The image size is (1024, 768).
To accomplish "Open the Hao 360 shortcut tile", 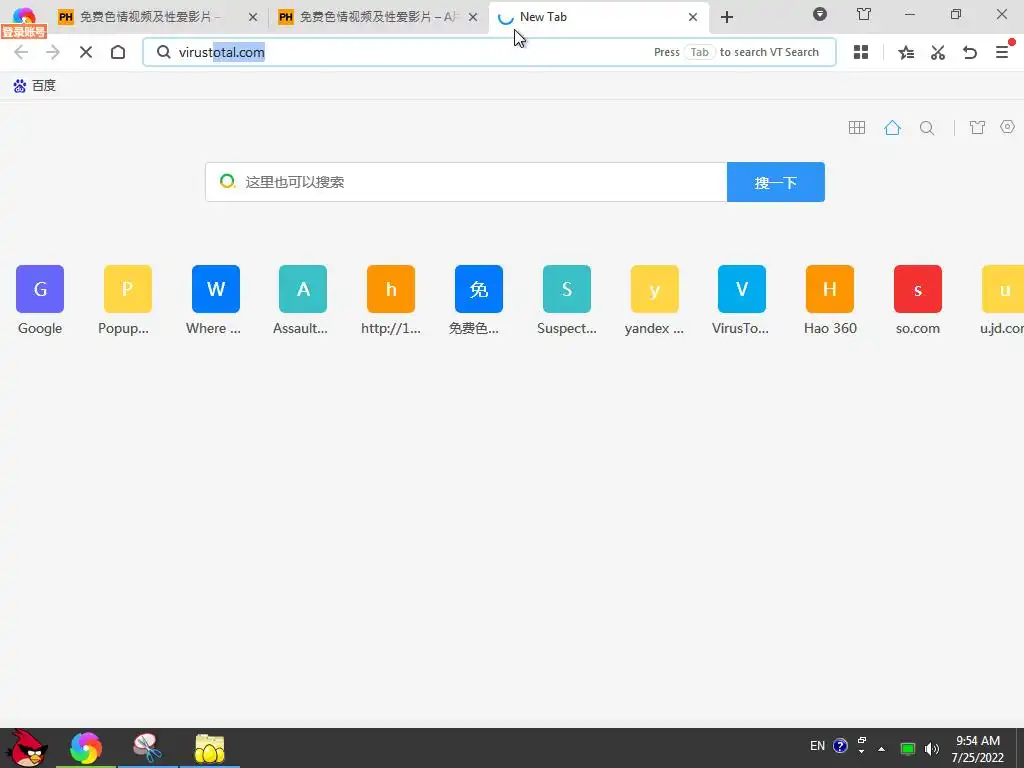I will (829, 300).
